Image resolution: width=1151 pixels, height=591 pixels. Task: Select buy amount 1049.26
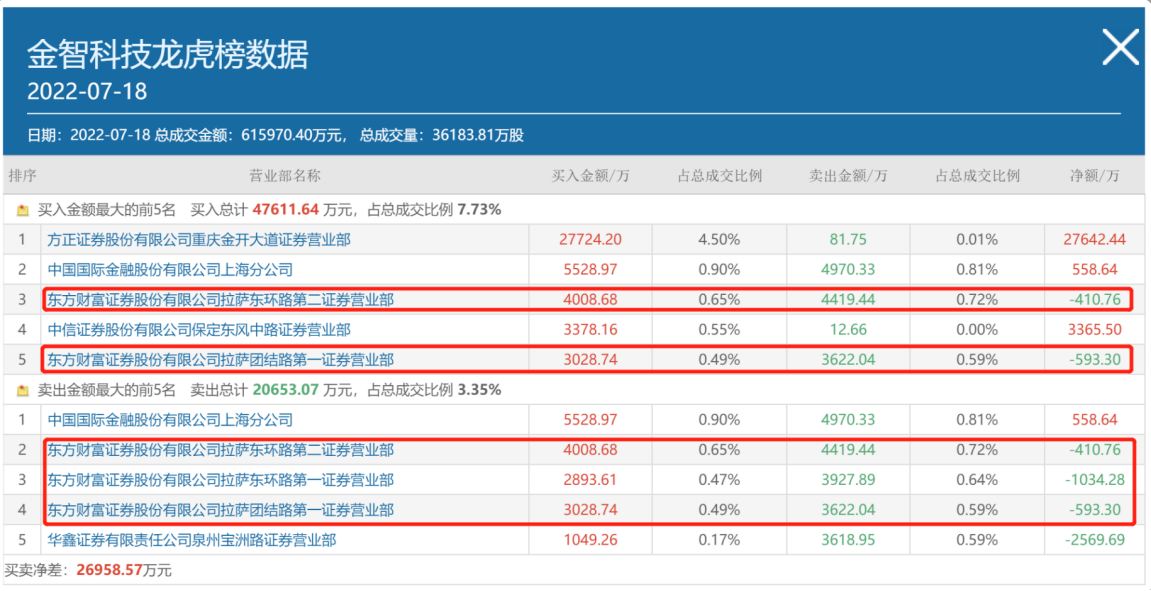tap(590, 541)
